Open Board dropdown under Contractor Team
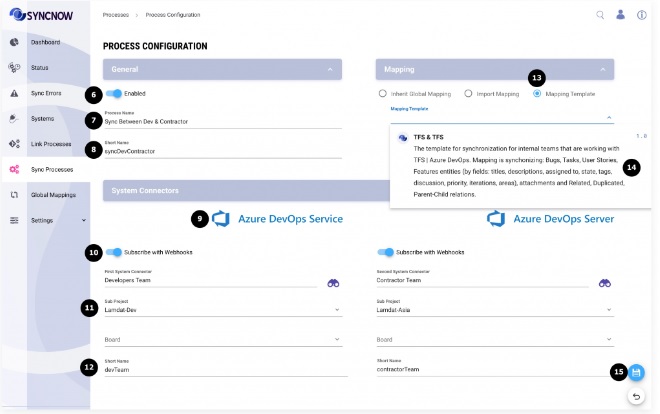This screenshot has width=660, height=414. [495, 339]
